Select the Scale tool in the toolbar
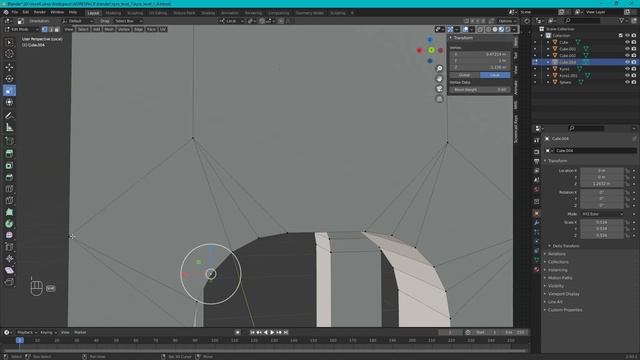Screen dimensions: 640x360 click(x=9, y=91)
